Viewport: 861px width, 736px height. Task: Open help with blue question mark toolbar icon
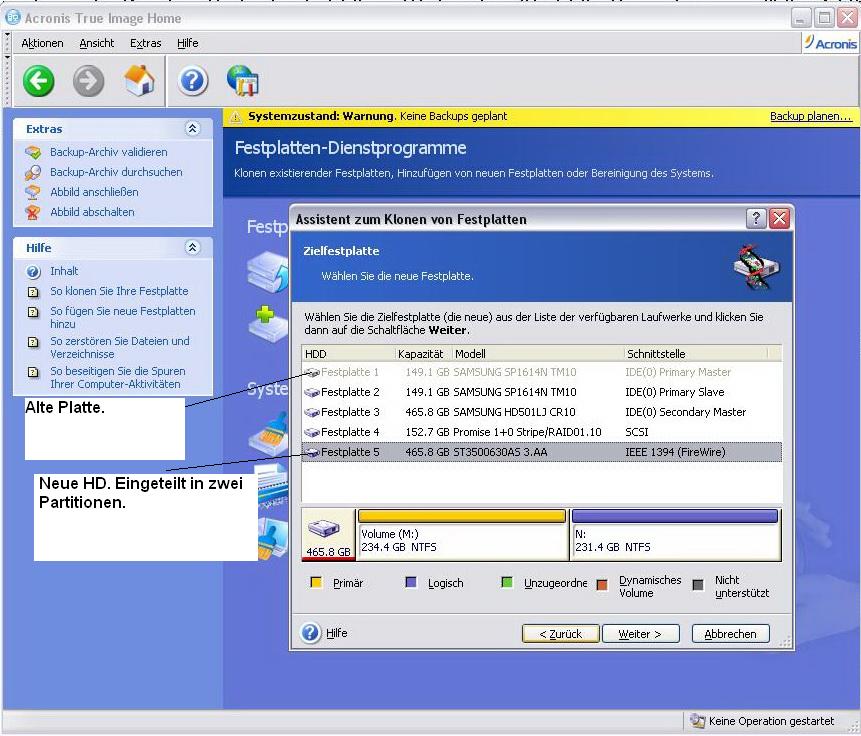[192, 81]
